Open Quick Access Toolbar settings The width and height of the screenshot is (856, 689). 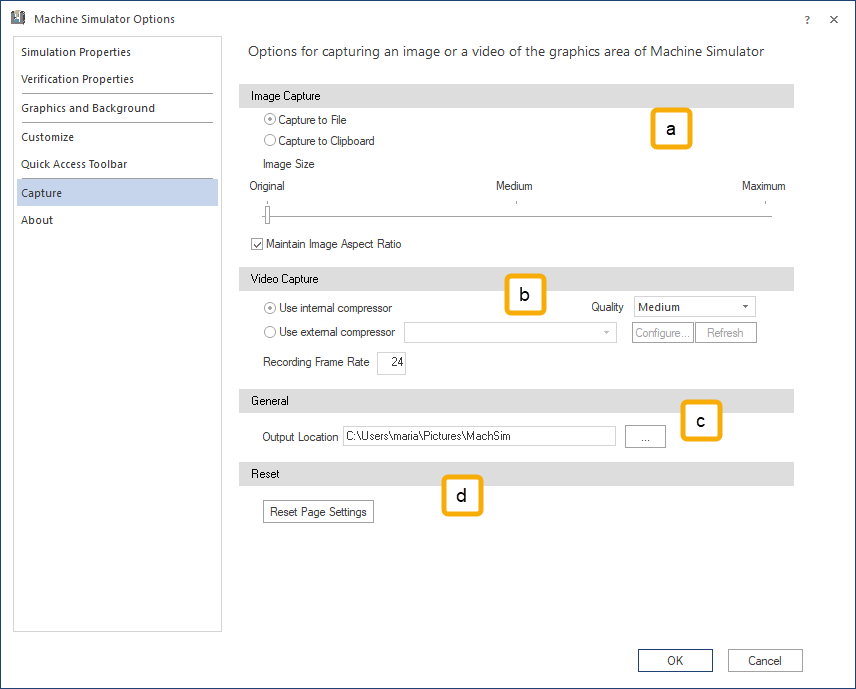(74, 164)
